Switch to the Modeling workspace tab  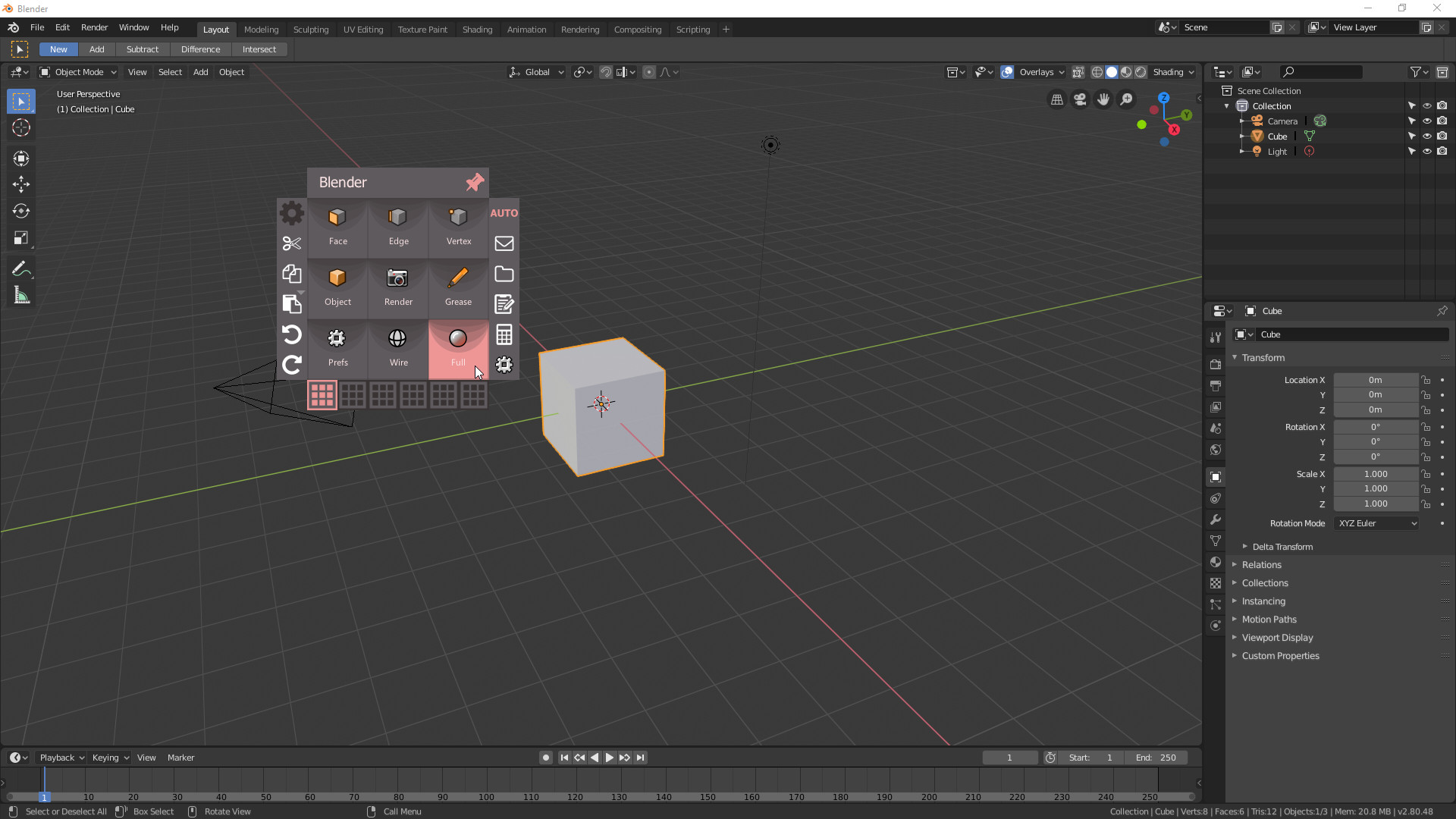tap(261, 29)
